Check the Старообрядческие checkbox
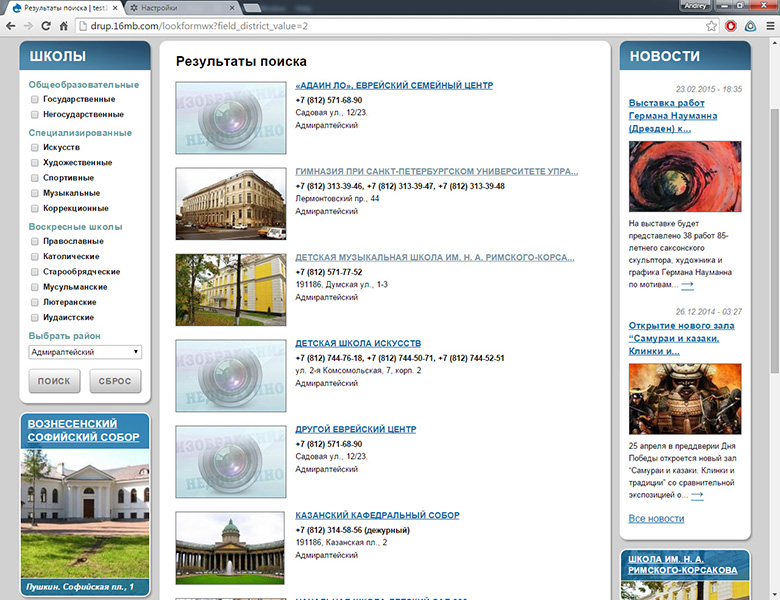This screenshot has width=780, height=600. click(x=34, y=272)
